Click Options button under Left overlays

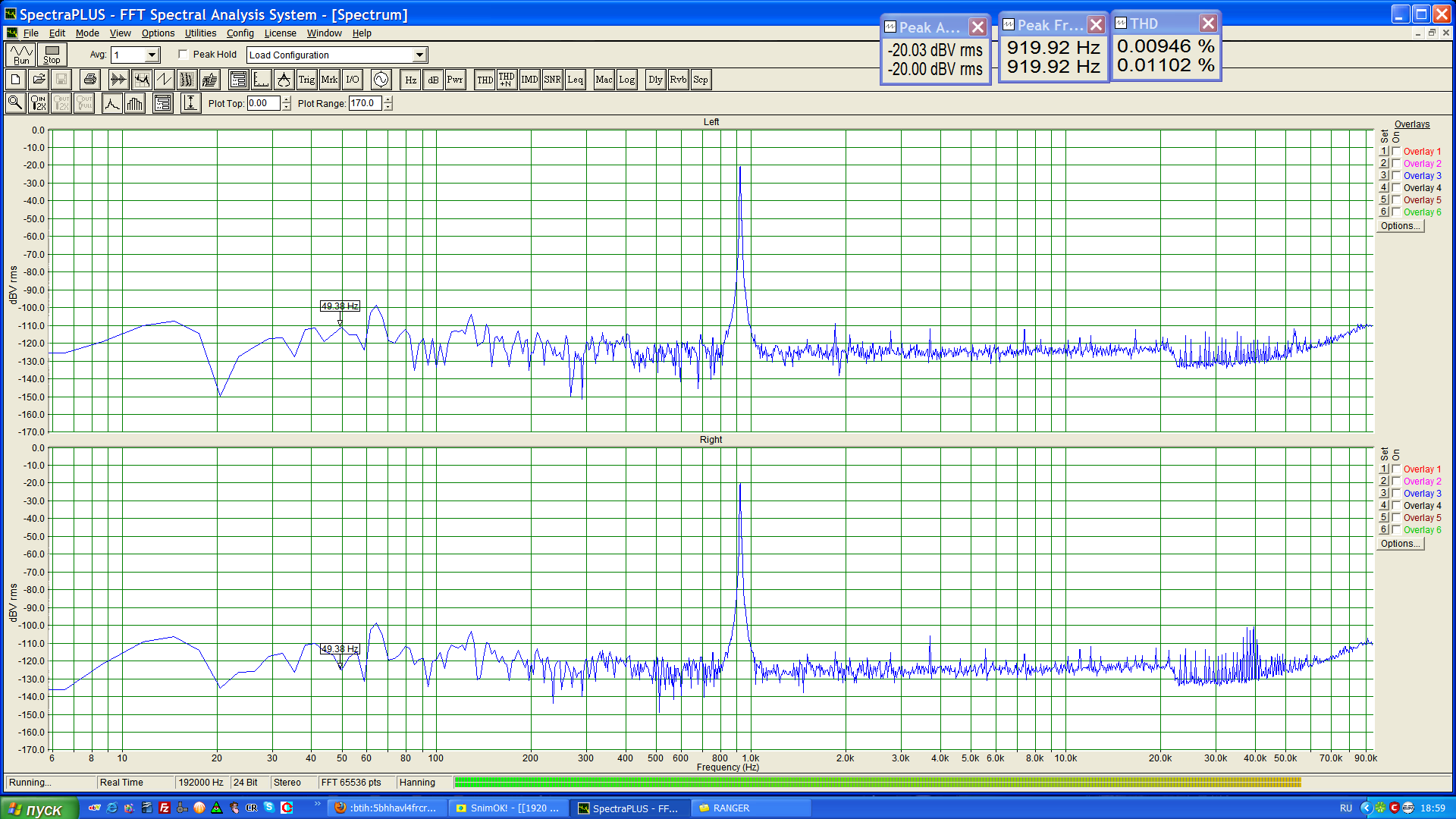tap(1400, 226)
